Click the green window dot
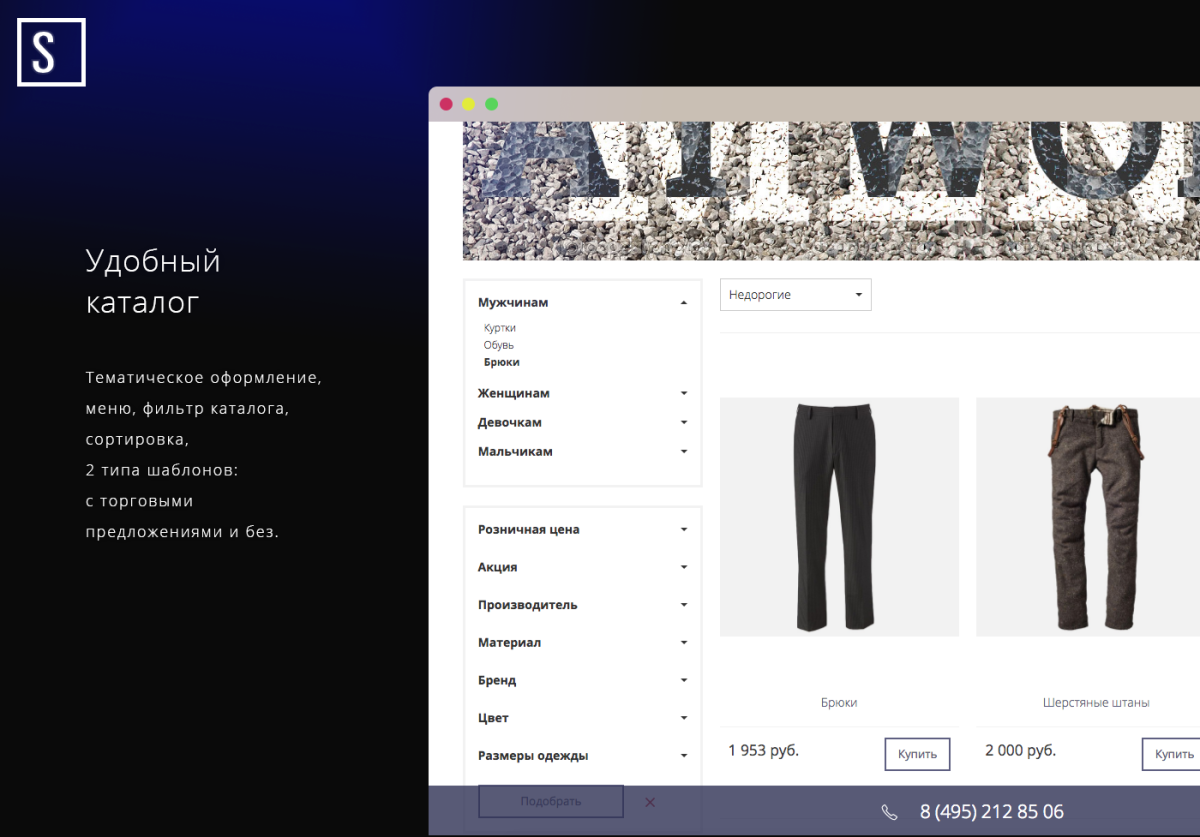 [492, 104]
